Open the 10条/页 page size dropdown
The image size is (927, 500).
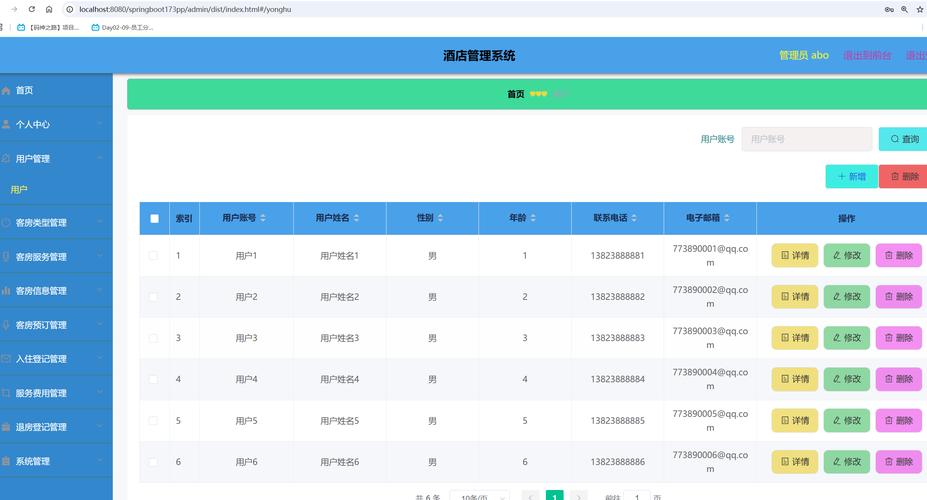[x=479, y=496]
